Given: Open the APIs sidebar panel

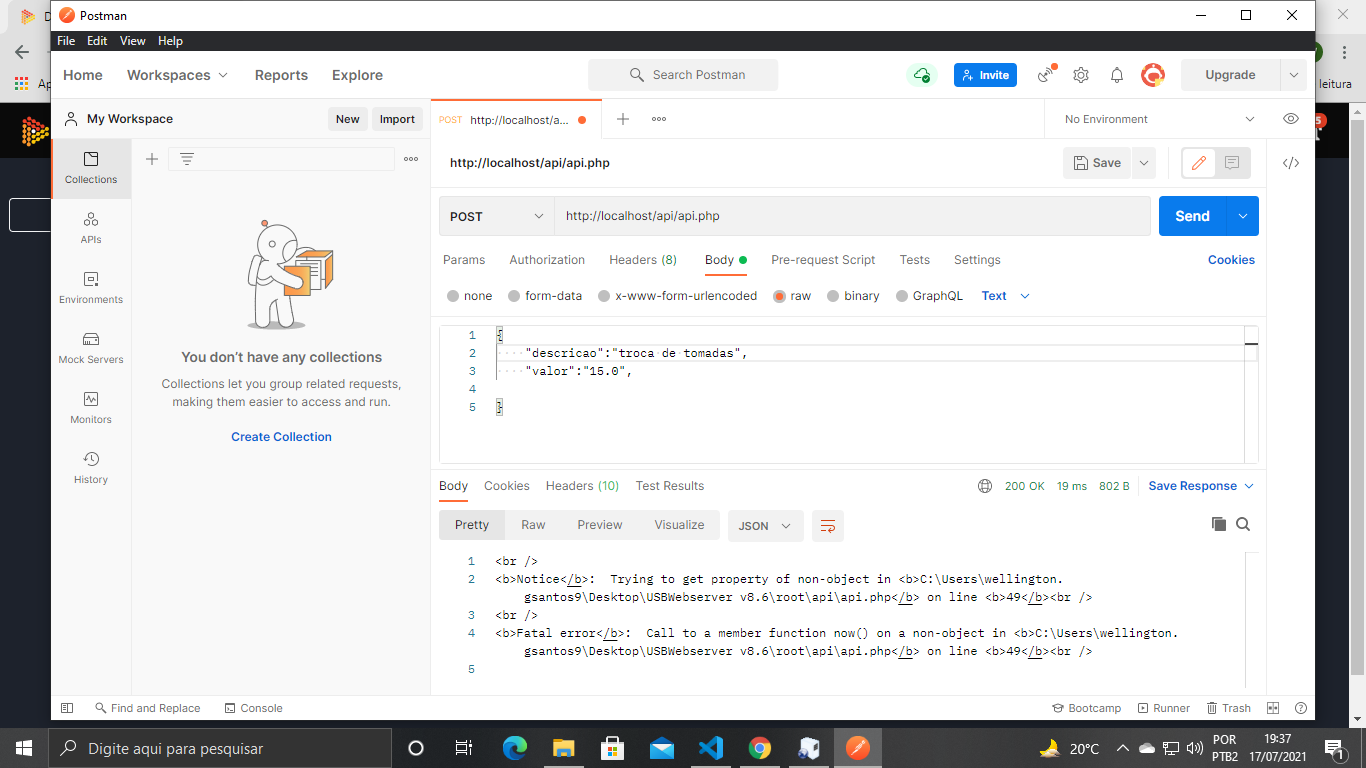Looking at the screenshot, I should pos(91,228).
